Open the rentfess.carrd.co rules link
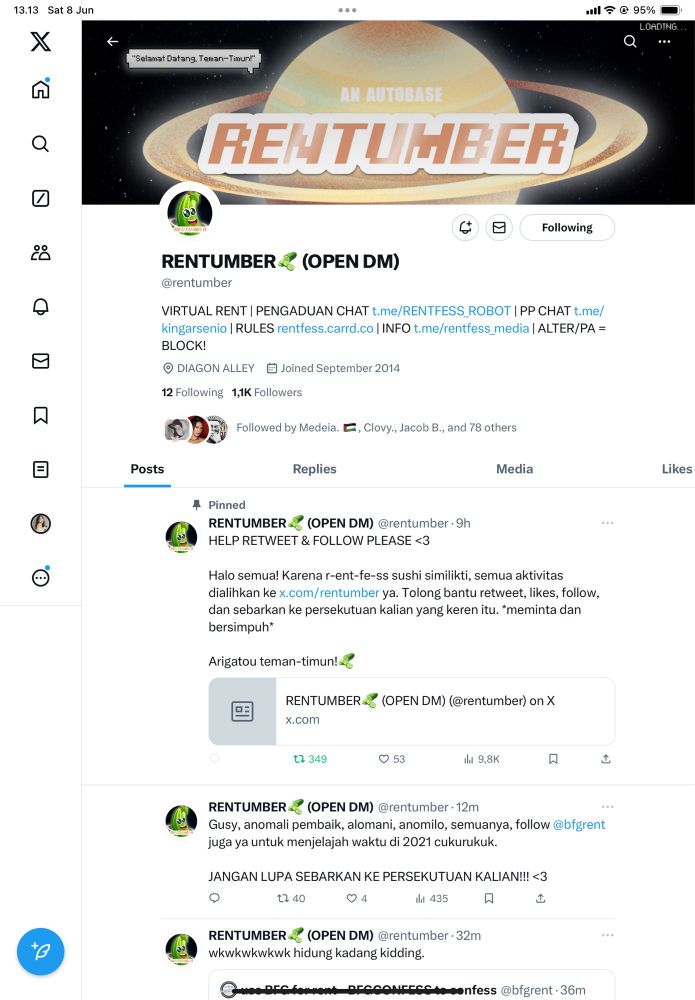The image size is (695, 1000). [x=325, y=328]
